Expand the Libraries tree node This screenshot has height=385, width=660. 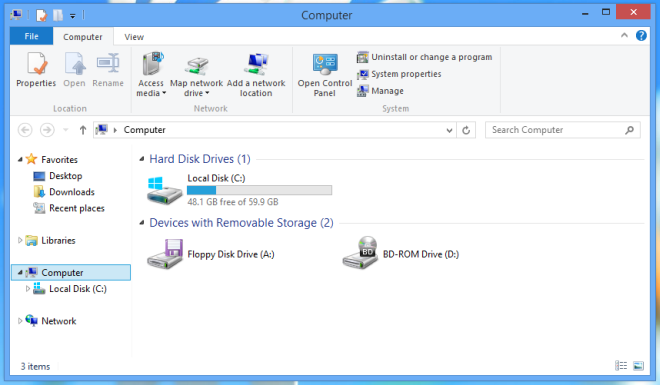tap(20, 240)
